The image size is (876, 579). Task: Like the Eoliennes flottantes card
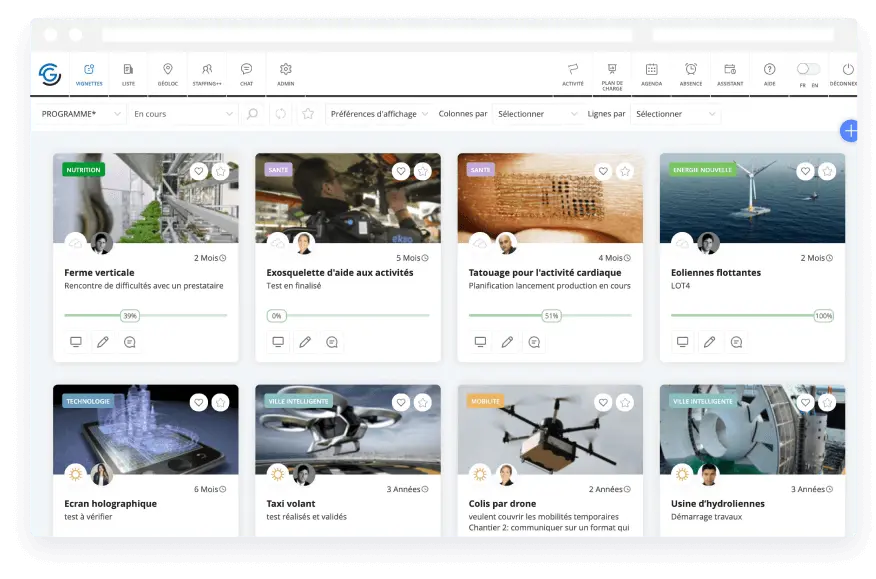(x=805, y=171)
